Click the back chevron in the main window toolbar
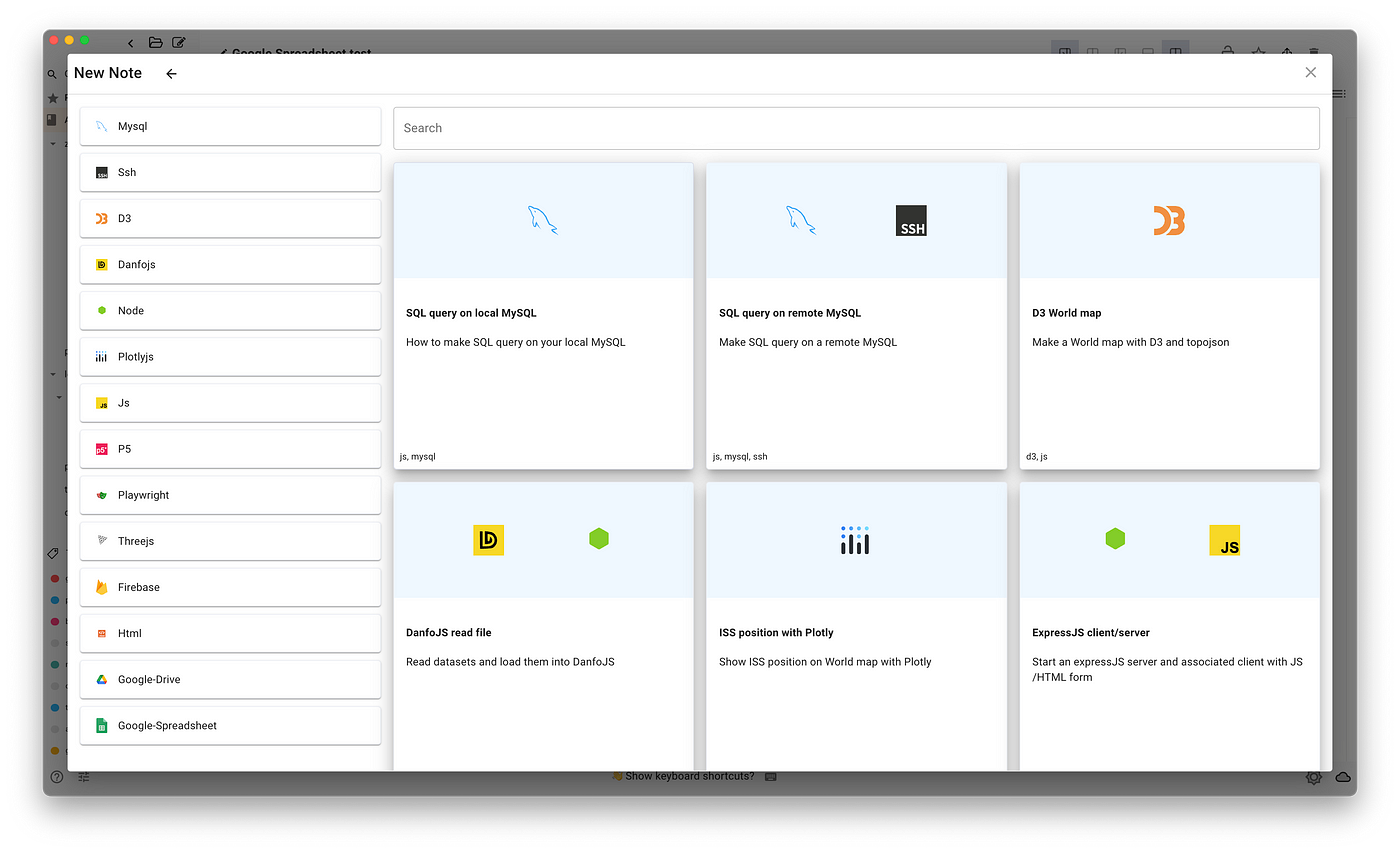1400x853 pixels. coord(130,43)
